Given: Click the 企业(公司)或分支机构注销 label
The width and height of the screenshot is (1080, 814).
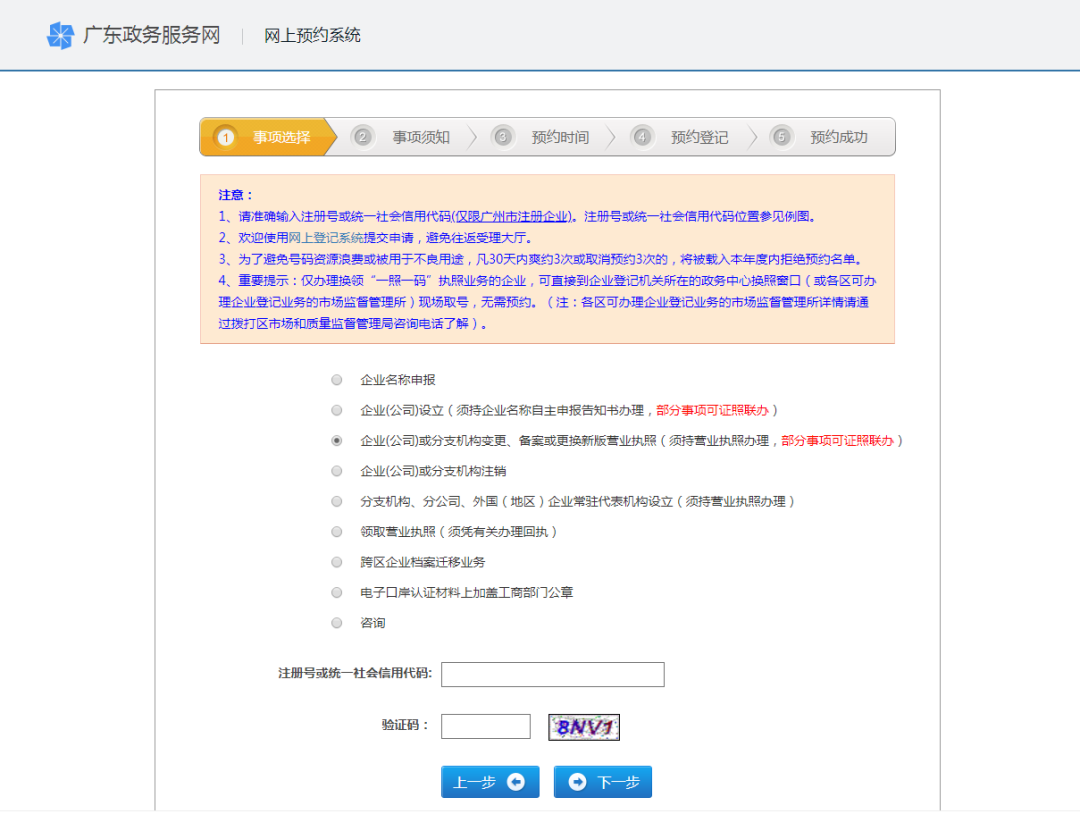Looking at the screenshot, I should (x=433, y=470).
